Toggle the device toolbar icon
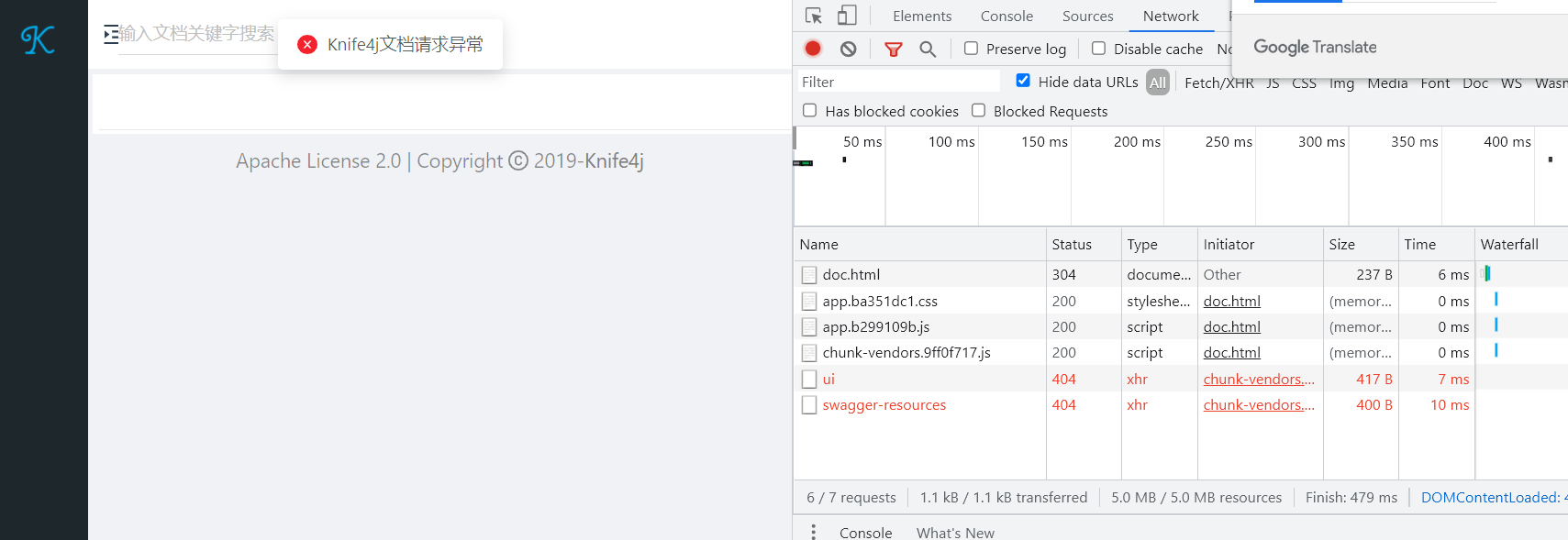Screen dimensions: 1568x540 tap(845, 16)
